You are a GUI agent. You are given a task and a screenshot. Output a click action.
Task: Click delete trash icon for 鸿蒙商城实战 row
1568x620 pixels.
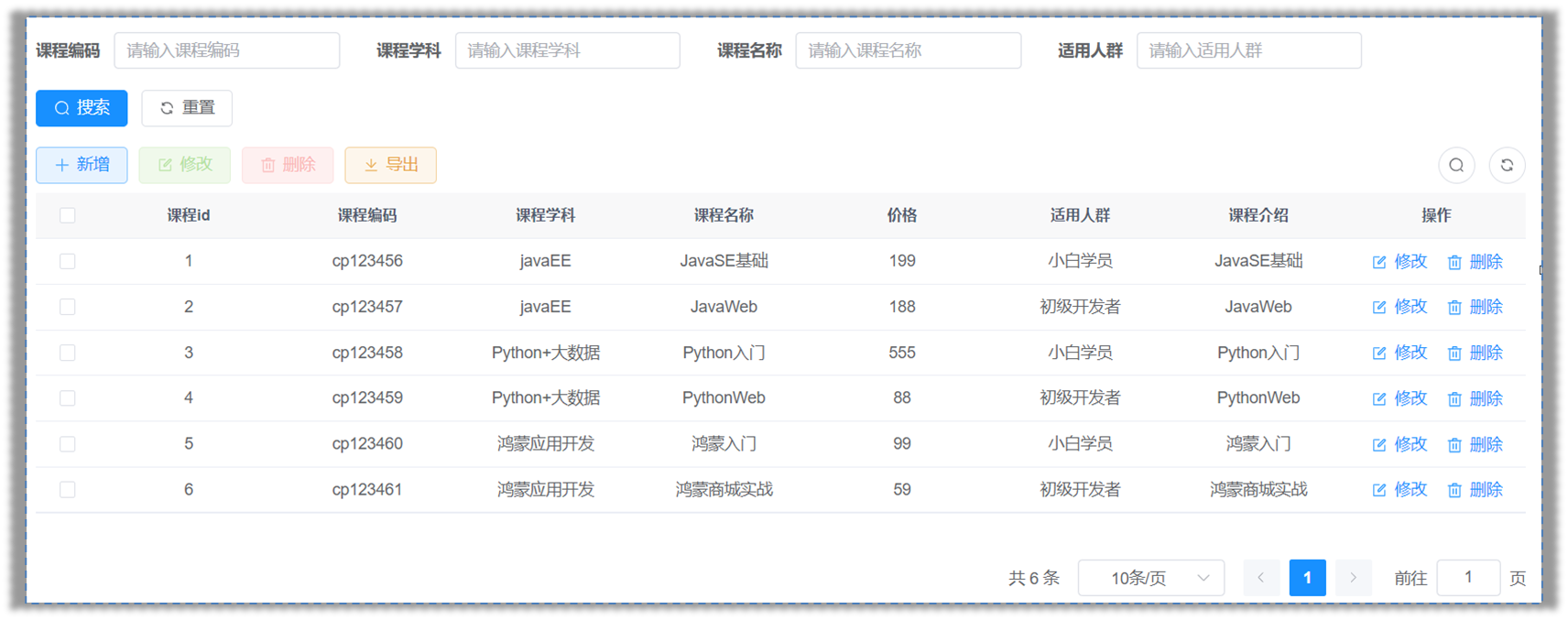click(x=1454, y=491)
